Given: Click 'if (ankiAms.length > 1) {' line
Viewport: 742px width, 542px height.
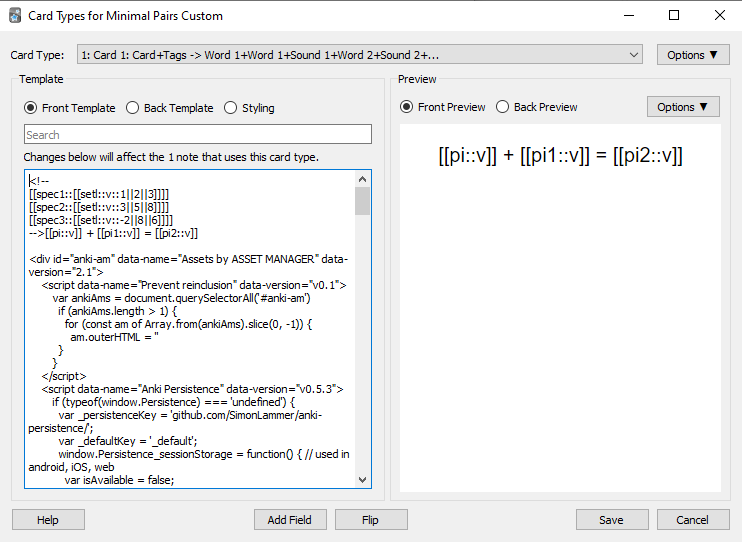Looking at the screenshot, I should click(x=117, y=311).
